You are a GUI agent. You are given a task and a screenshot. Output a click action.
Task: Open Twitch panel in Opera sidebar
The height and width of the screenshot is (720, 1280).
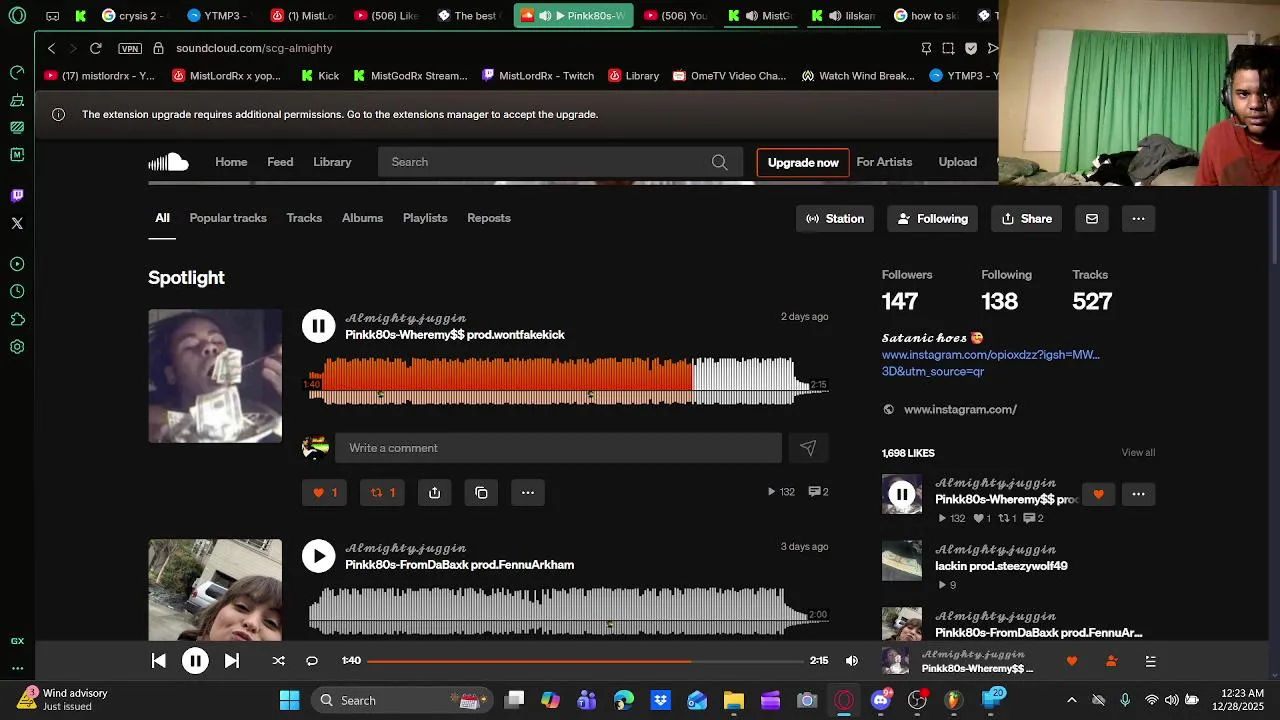(17, 195)
